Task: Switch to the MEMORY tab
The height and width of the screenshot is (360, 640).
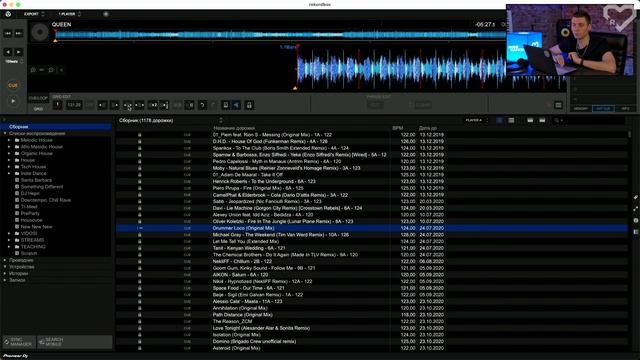Action: (x=580, y=109)
